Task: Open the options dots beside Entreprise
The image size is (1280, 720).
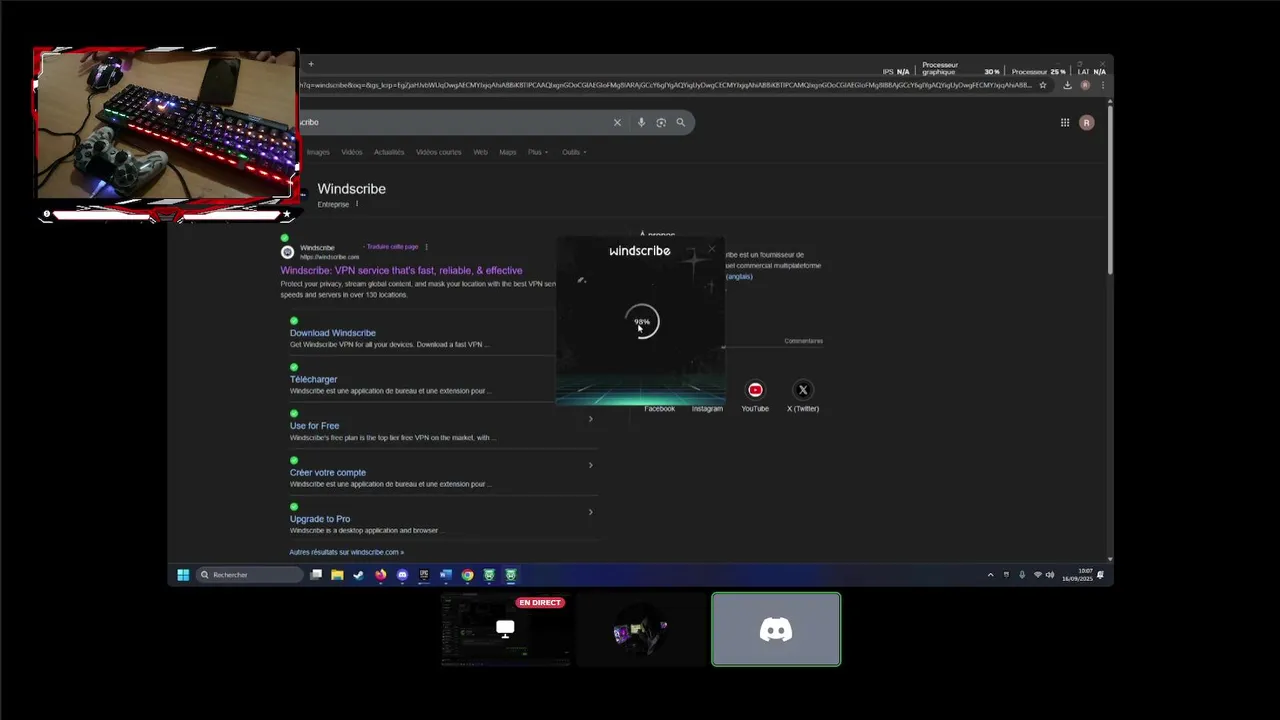Action: point(357,204)
